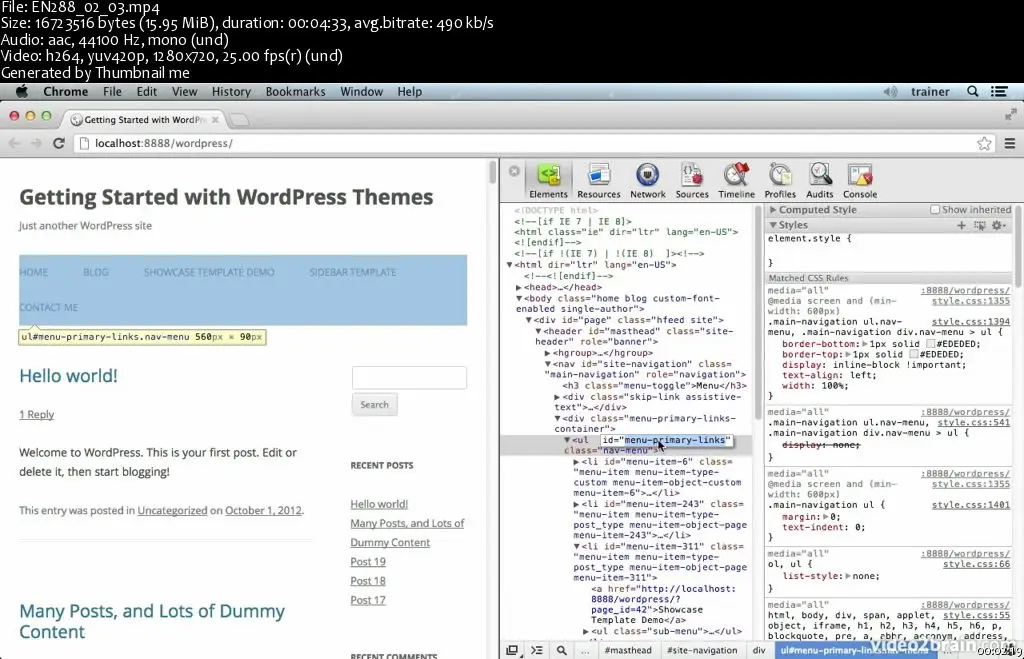Click the magnifier icon in DevTools status bar
Viewport: 1024px width, 659px height.
point(562,651)
